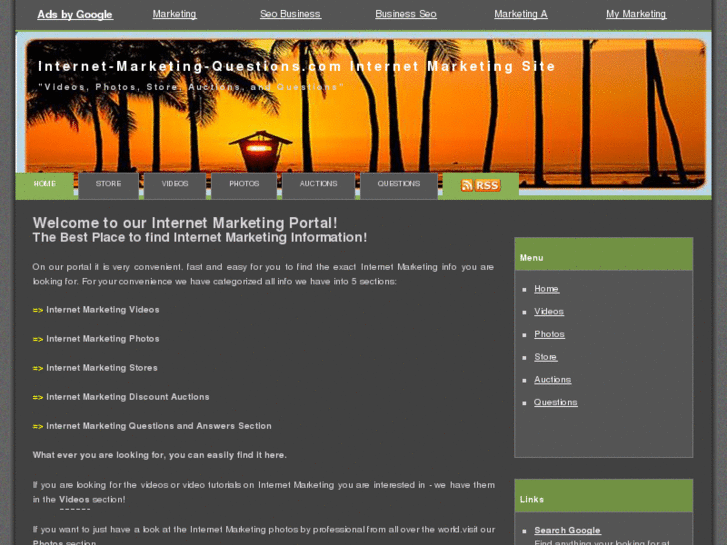The width and height of the screenshot is (727, 545).
Task: Click Store in the sidebar Menu
Action: point(546,357)
